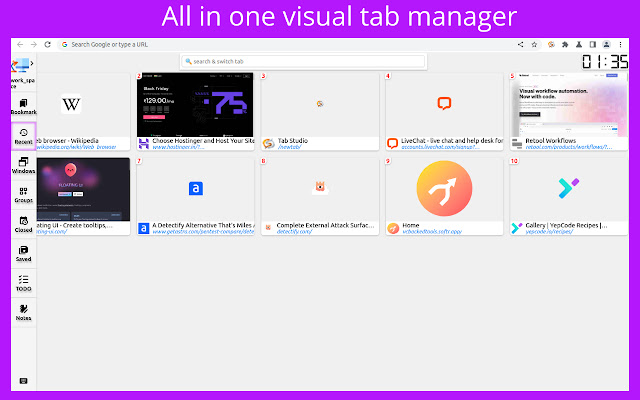Open the Home tab orange logo card
This screenshot has width=640, height=400.
[444, 196]
